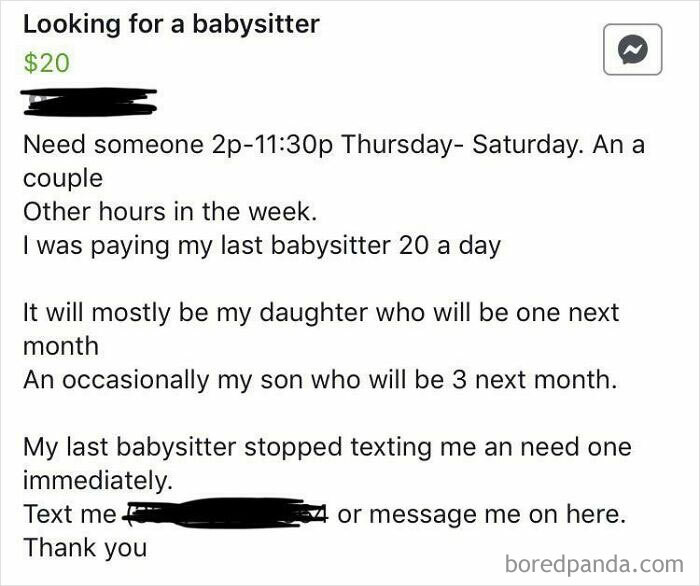
Task: Click the "Text me" words before the number
Action: click(x=70, y=514)
